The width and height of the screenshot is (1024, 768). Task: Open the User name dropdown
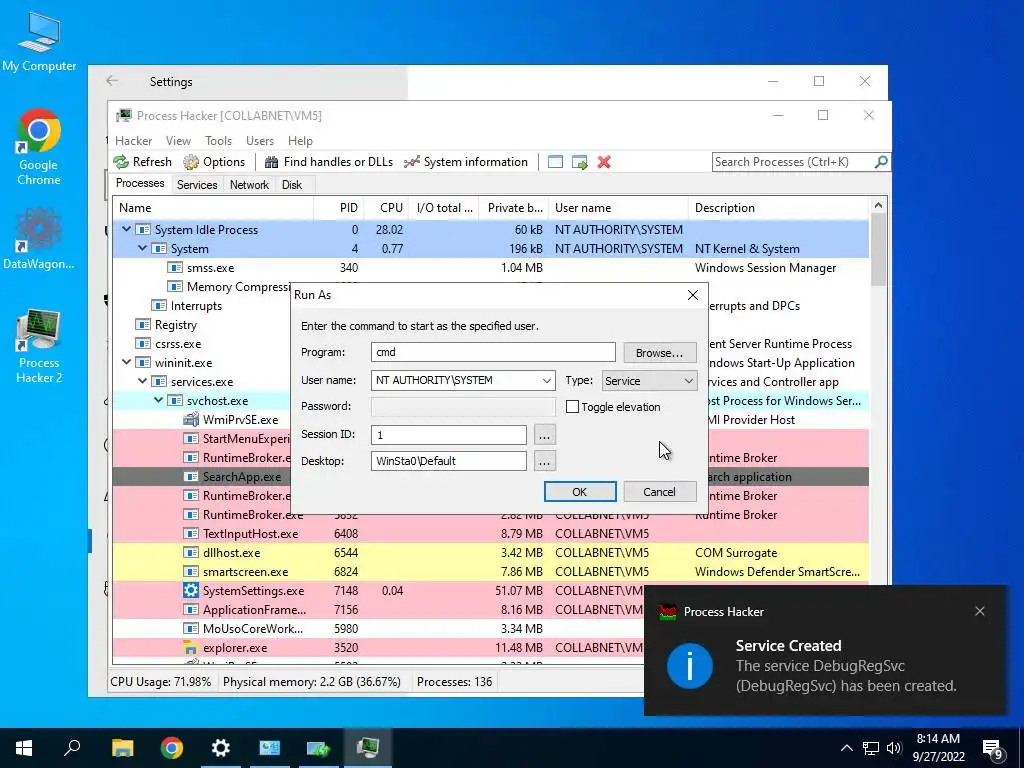(x=547, y=381)
